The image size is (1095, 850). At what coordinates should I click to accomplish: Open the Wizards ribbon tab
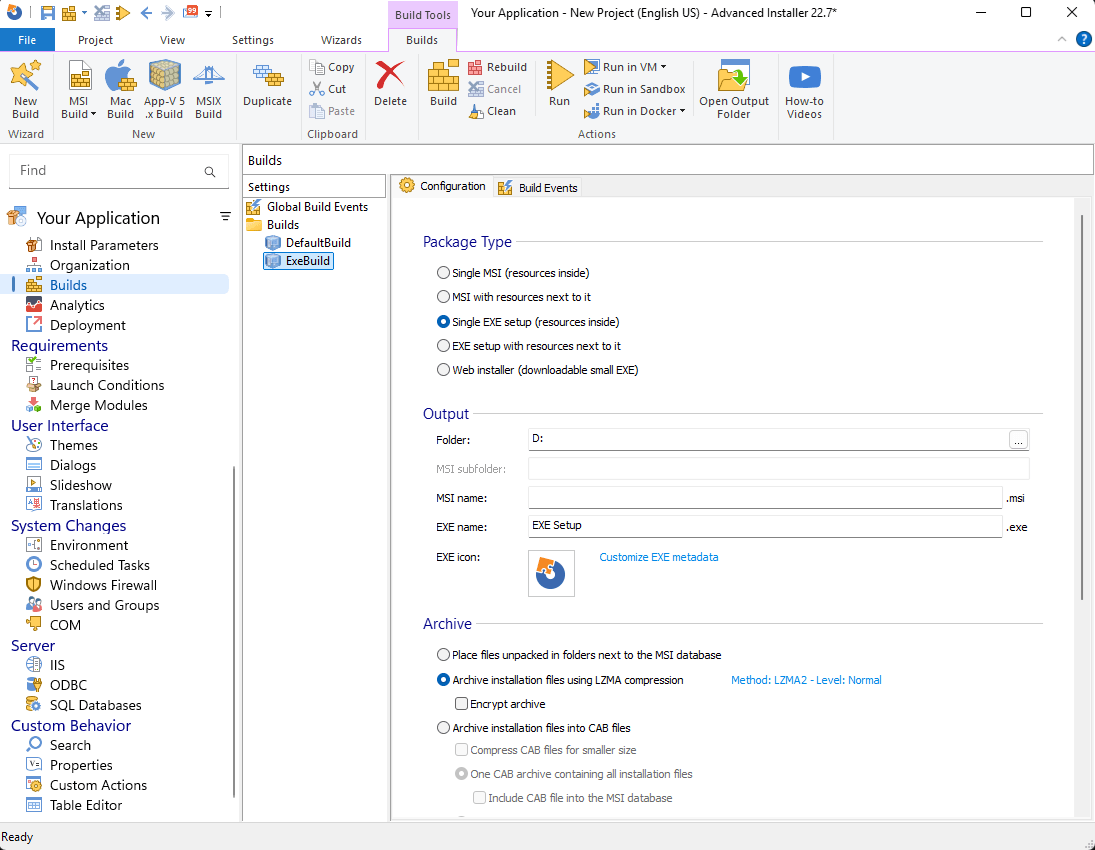(341, 40)
